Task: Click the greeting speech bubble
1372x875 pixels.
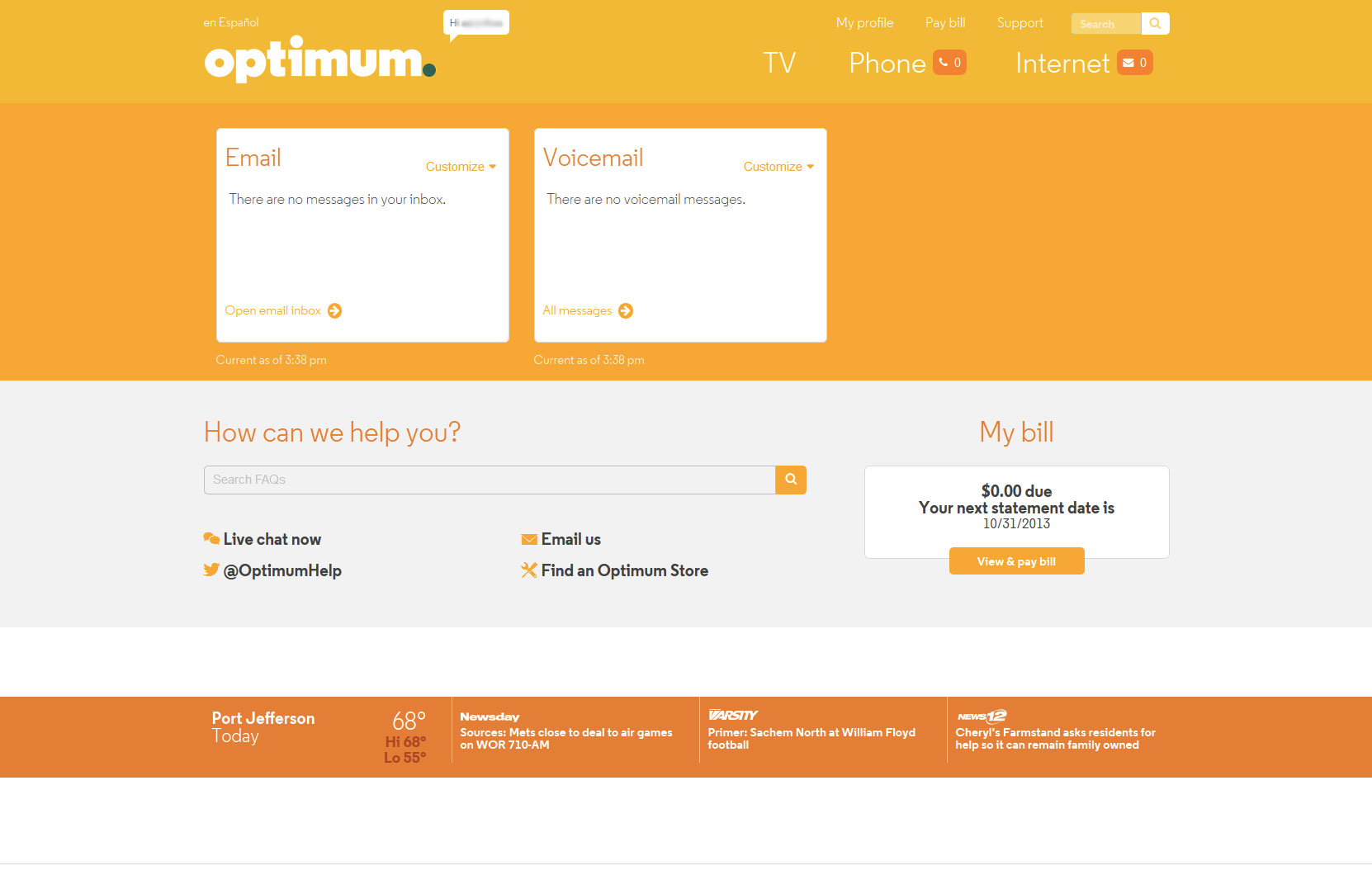Action: [x=476, y=25]
